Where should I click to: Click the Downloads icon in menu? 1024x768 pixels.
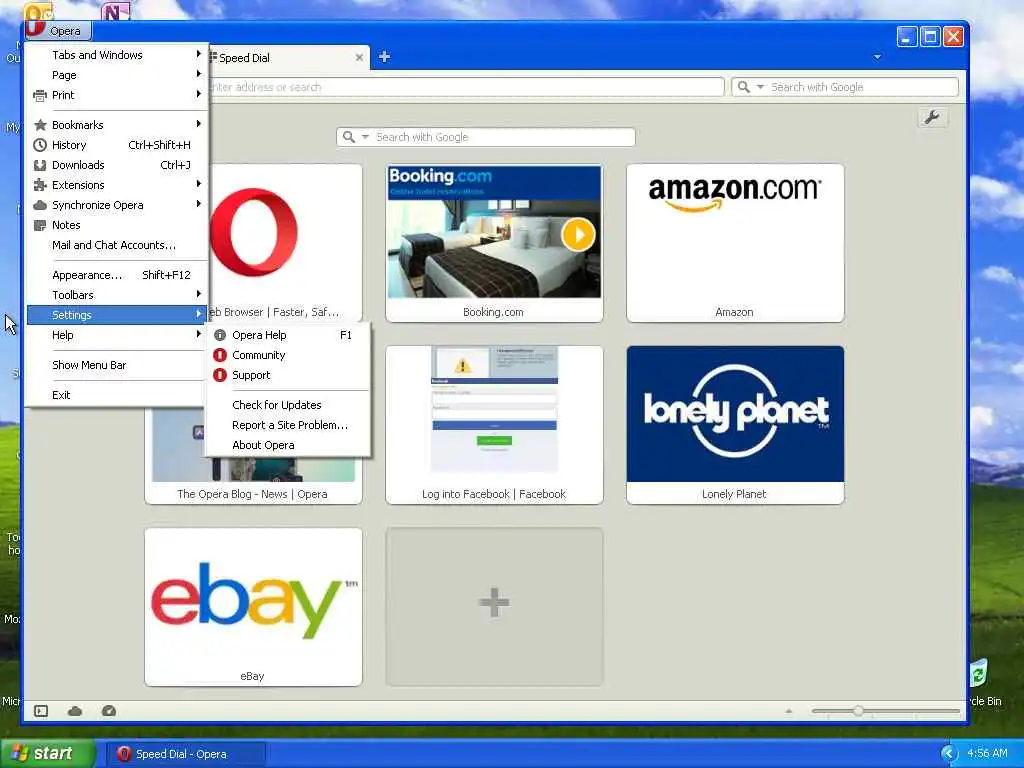point(40,165)
